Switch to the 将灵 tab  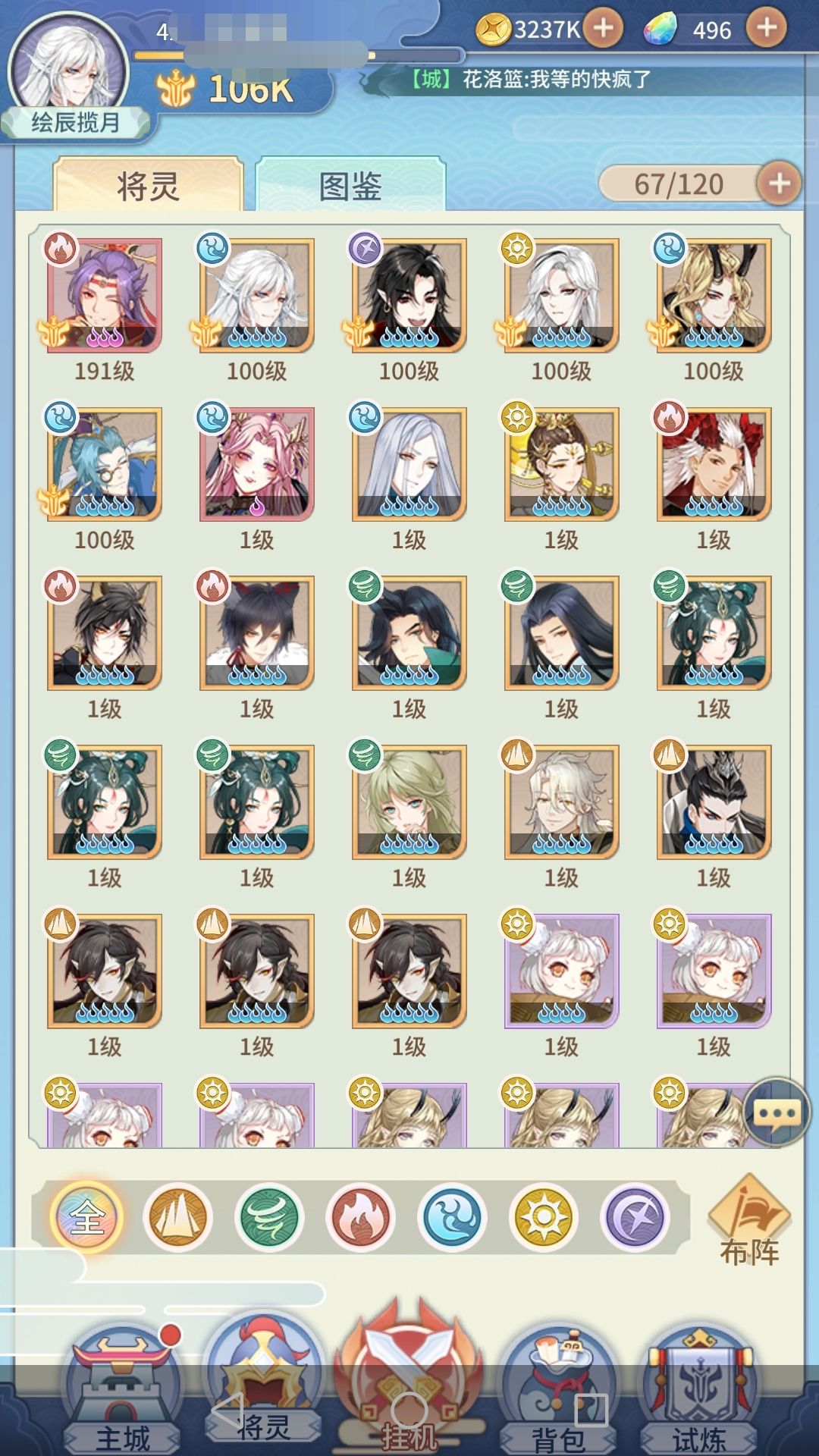(x=149, y=185)
